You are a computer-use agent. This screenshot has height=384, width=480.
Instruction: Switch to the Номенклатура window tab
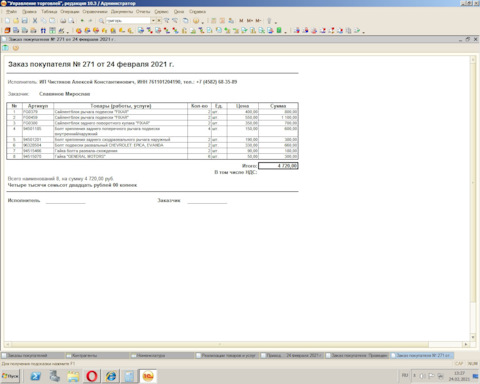(x=162, y=356)
